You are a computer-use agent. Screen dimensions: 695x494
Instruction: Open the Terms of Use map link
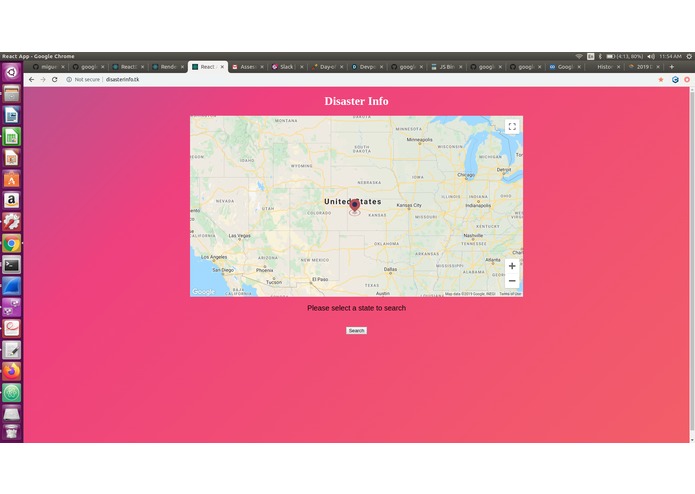[510, 294]
